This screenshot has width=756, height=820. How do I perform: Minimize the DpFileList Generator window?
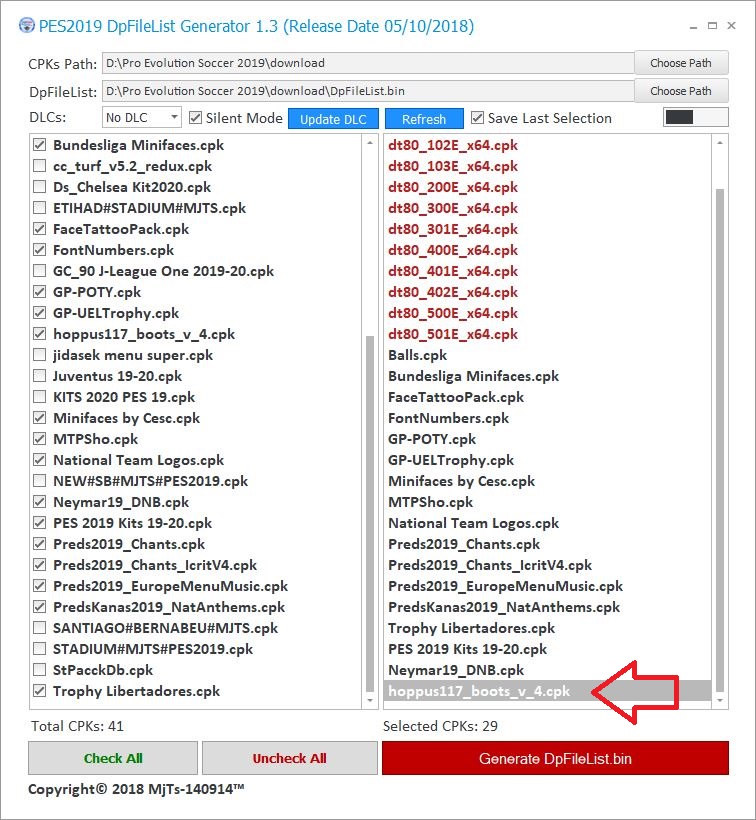pos(693,26)
